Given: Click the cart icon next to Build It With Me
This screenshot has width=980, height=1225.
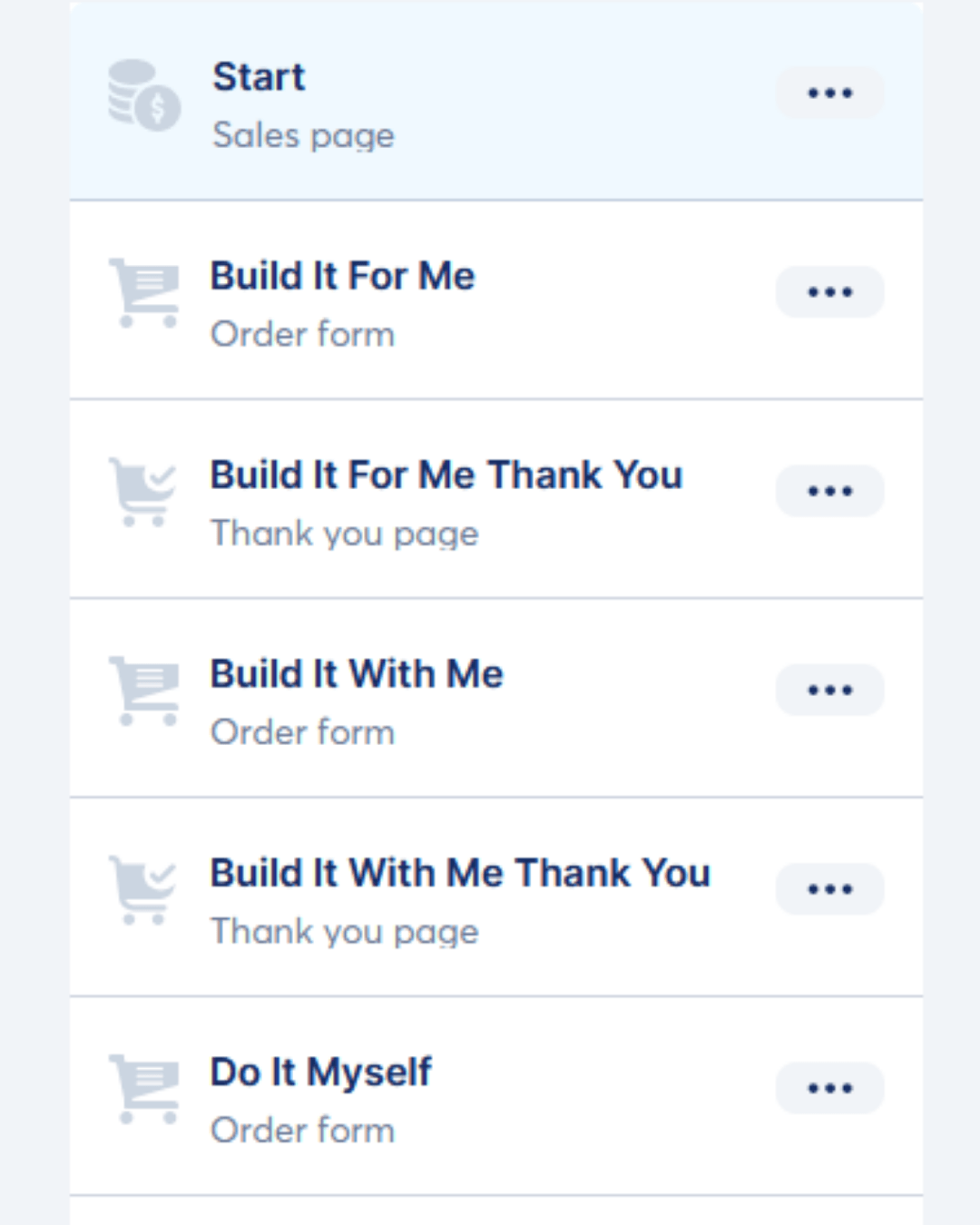Looking at the screenshot, I should coord(143,691).
